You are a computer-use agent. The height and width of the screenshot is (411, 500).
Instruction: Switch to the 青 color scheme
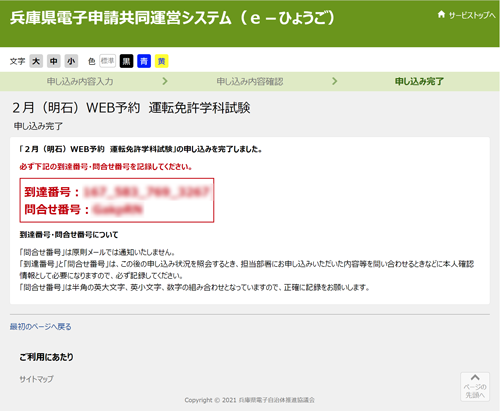pyautogui.click(x=144, y=61)
